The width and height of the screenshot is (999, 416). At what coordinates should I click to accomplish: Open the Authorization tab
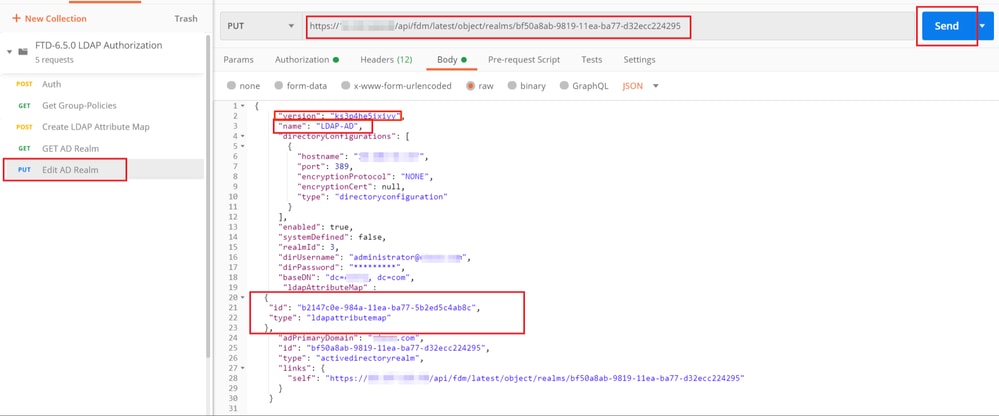point(306,60)
